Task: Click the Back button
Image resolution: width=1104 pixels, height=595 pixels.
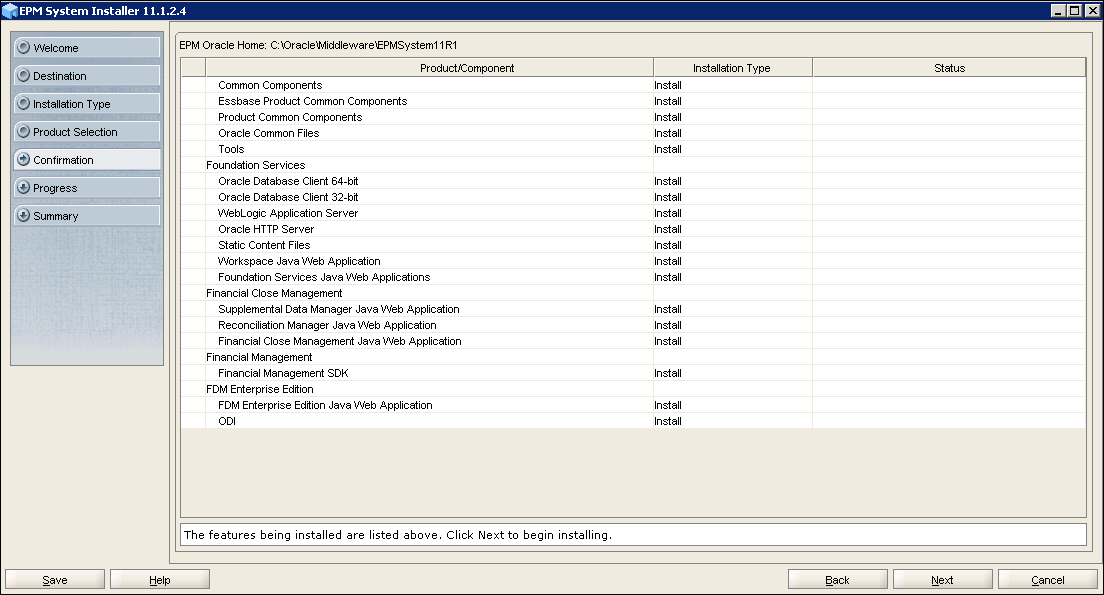Action: (x=837, y=578)
